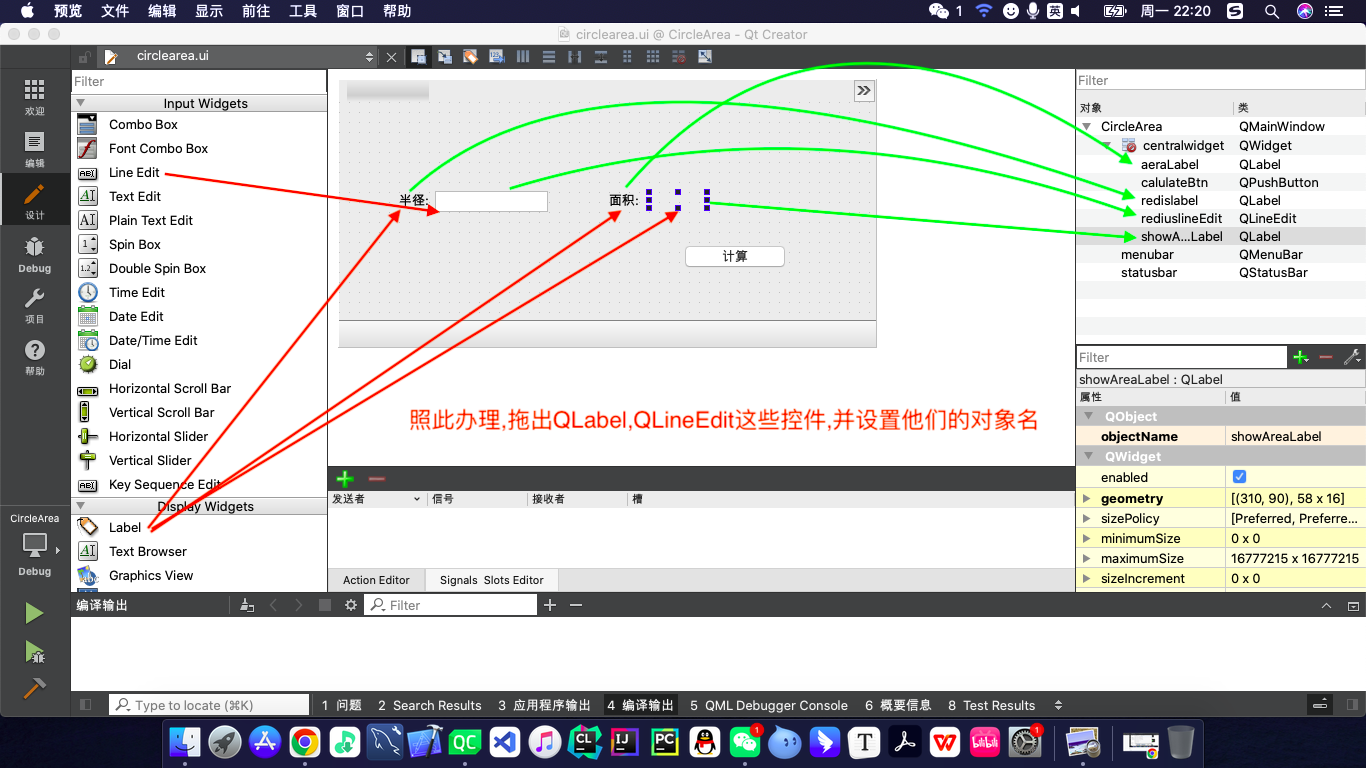
Task: Open the output pane selector arrows
Action: 1059,705
